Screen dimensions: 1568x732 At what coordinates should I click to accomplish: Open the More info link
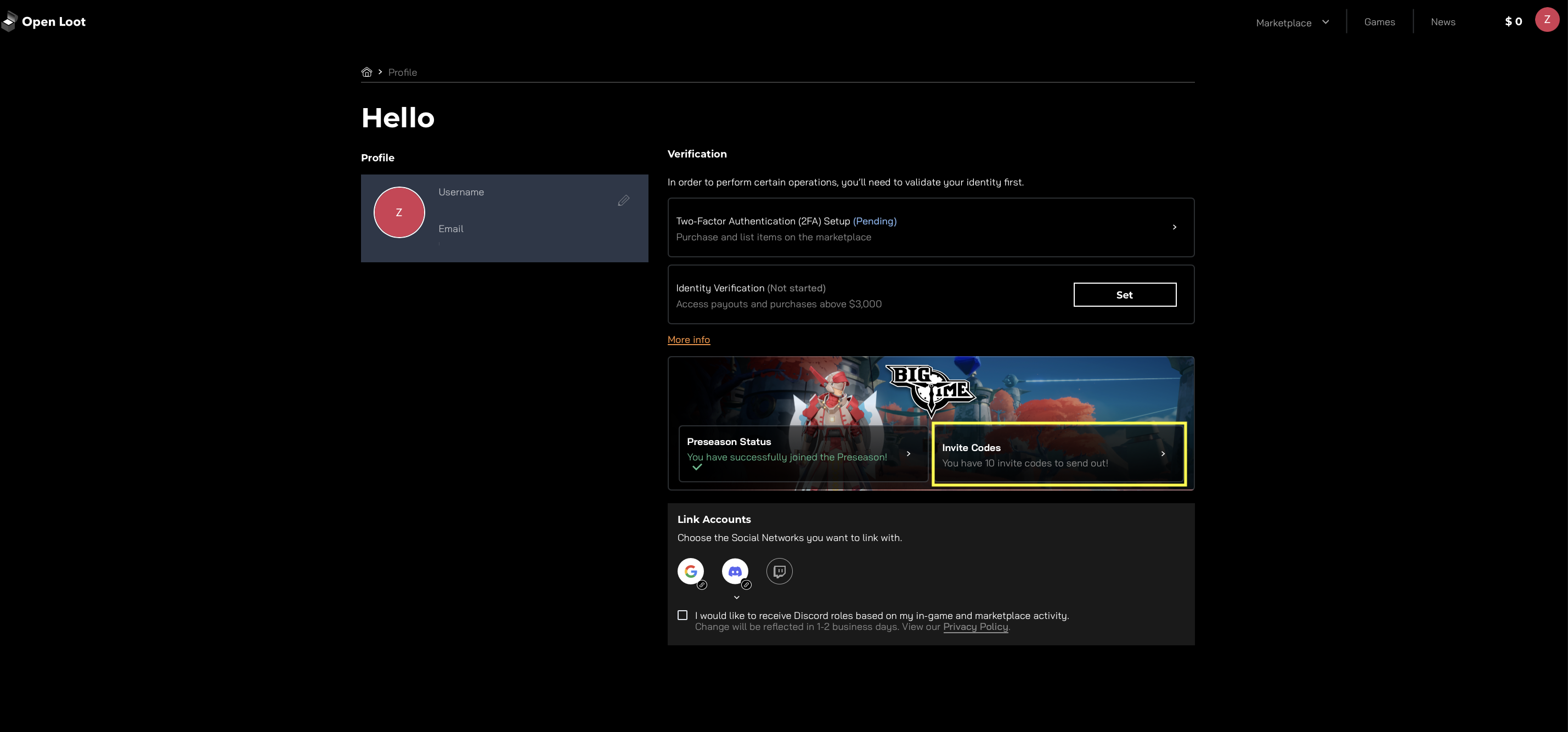point(689,340)
